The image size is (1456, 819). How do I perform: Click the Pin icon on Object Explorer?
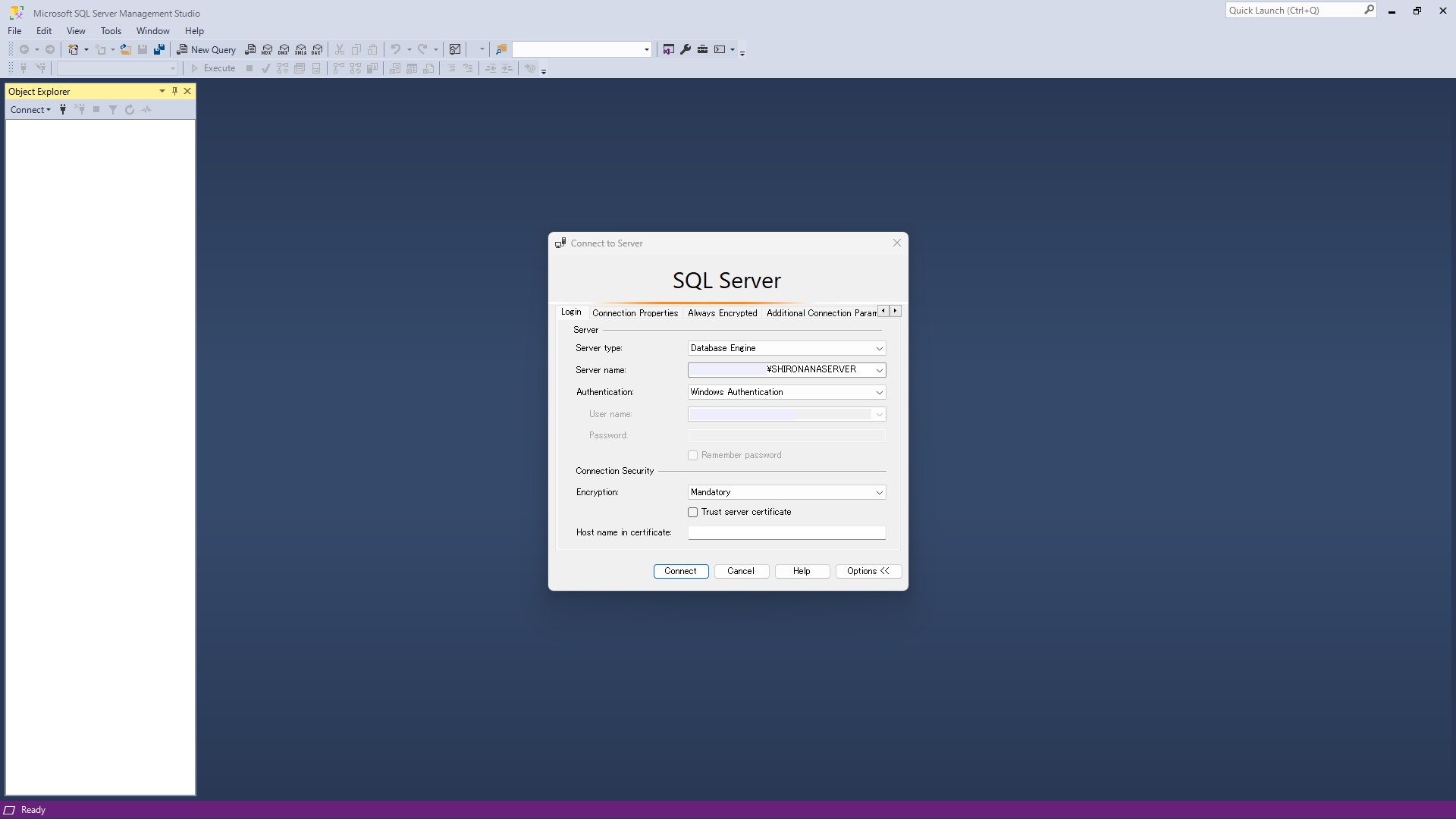(x=174, y=91)
